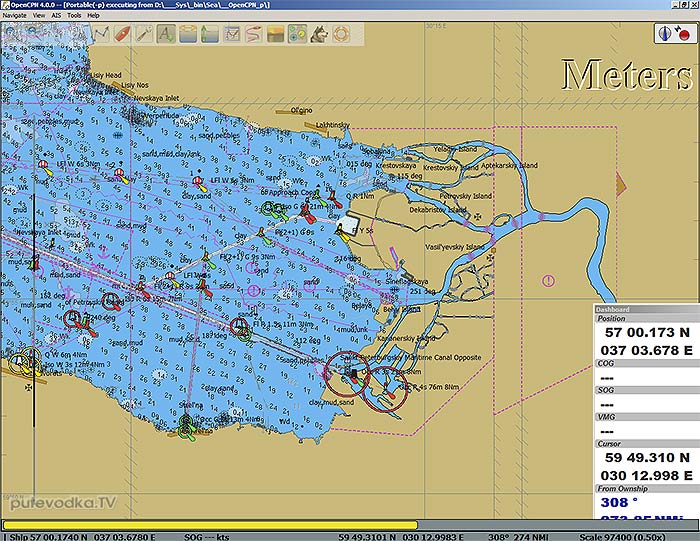The image size is (700, 541).
Task: Toggle tides display green up-arrow icon
Action: click(209, 34)
